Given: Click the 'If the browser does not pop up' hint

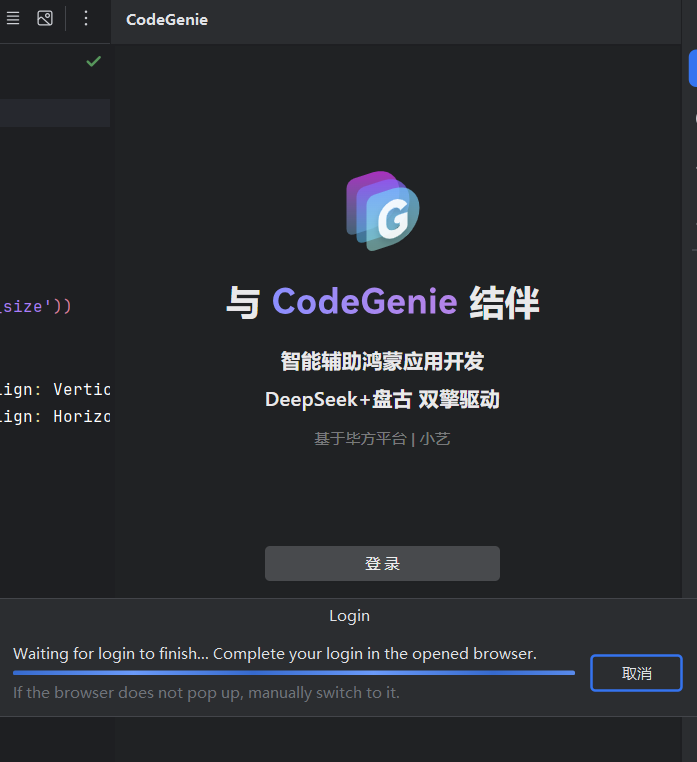Looking at the screenshot, I should coord(206,692).
